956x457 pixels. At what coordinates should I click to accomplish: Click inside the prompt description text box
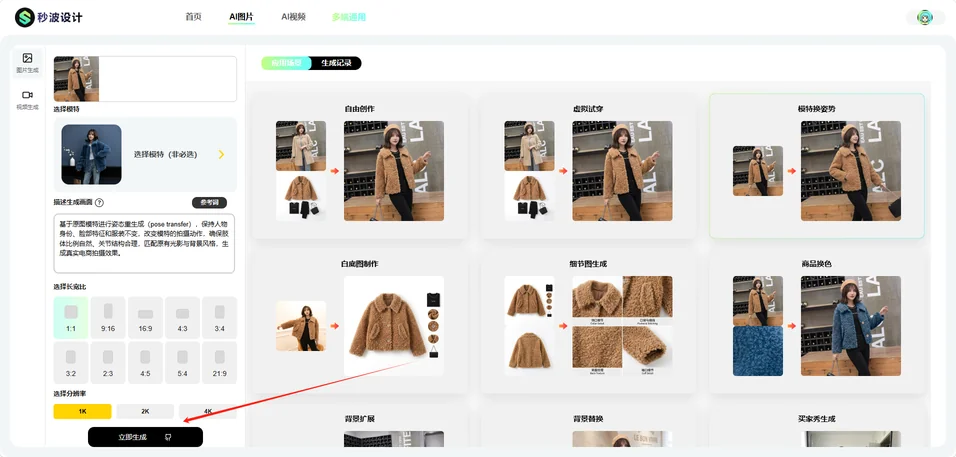point(144,243)
